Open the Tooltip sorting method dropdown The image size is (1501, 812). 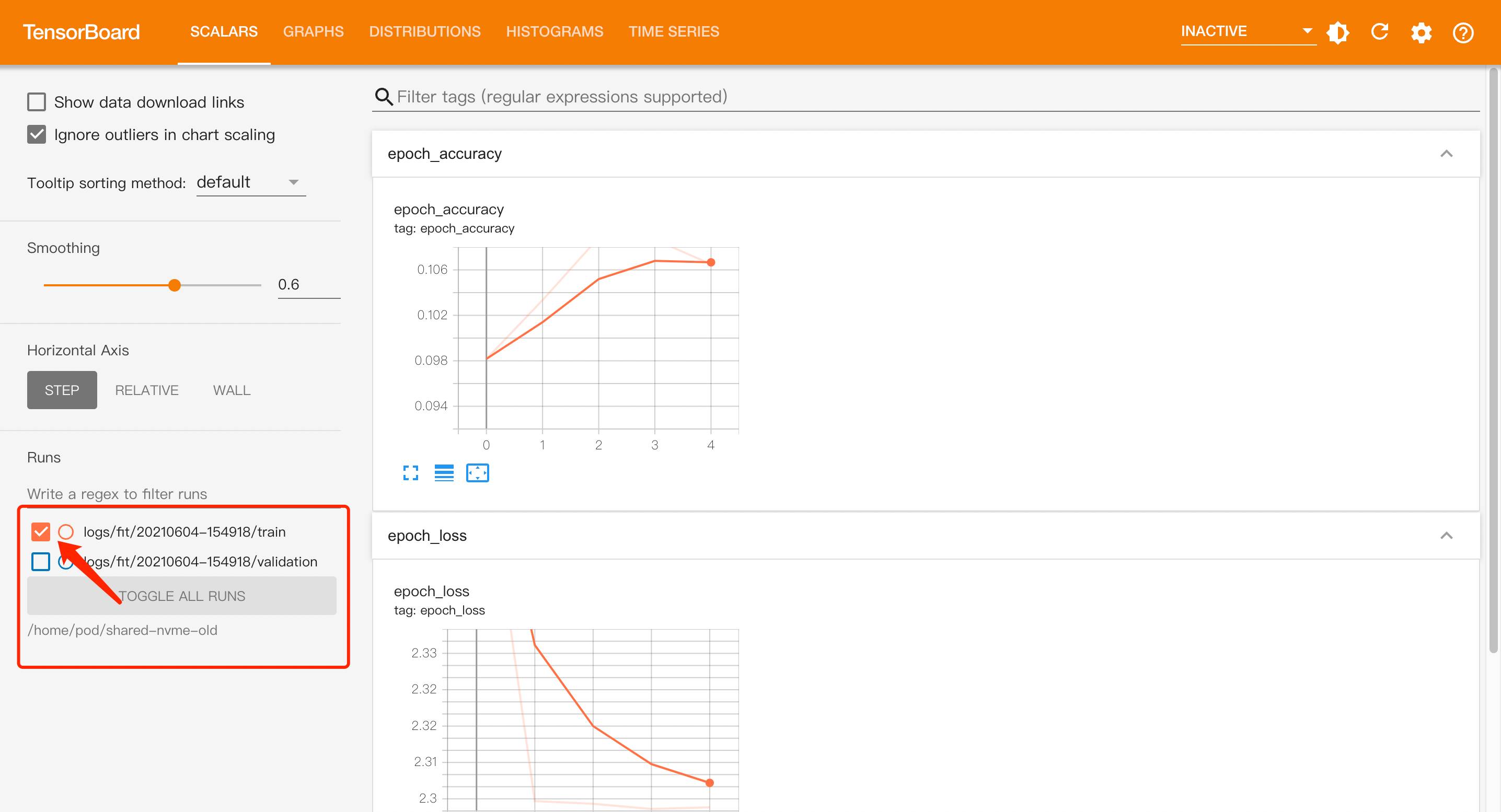pos(250,182)
